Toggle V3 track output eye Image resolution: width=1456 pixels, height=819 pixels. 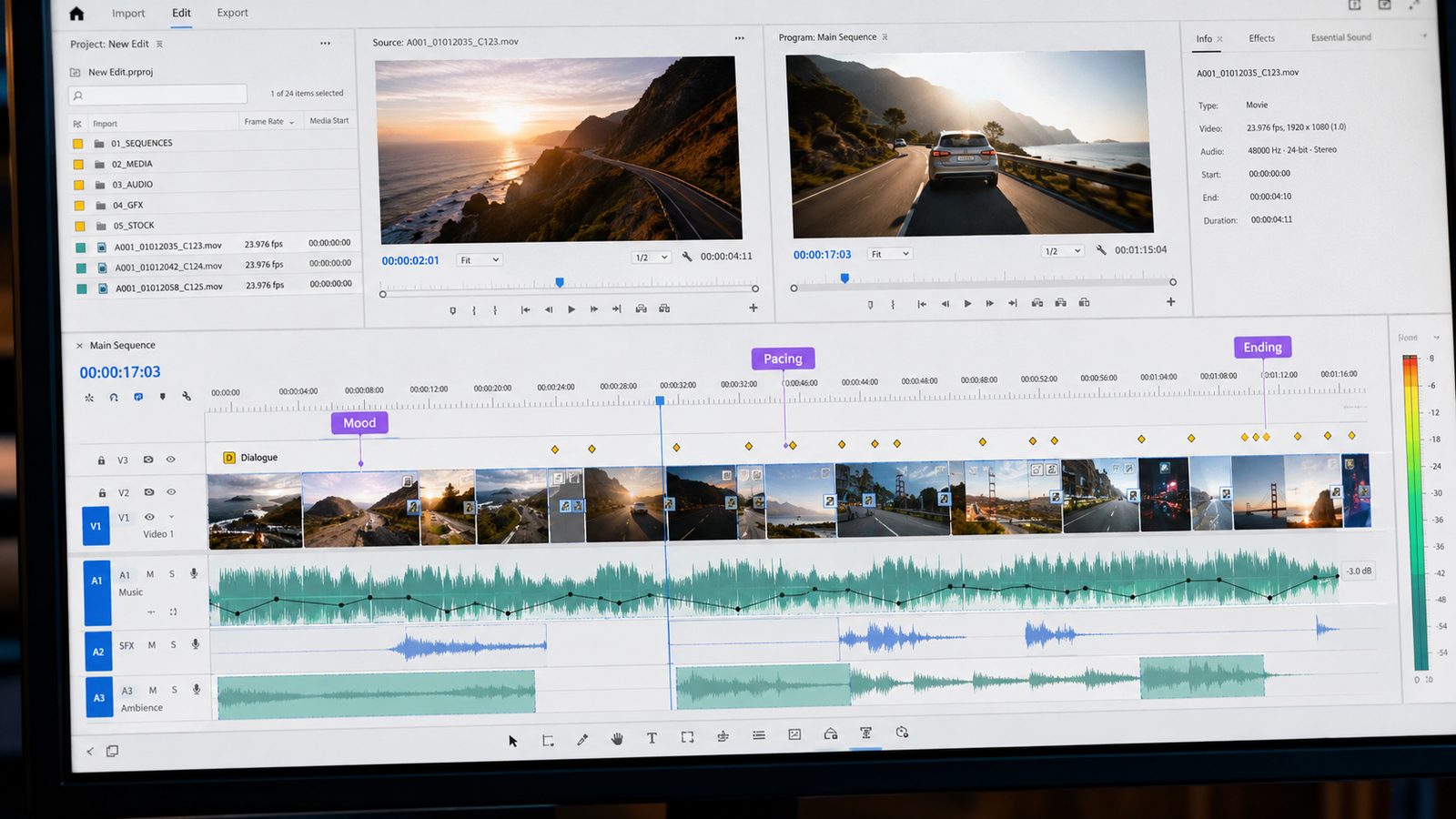tap(170, 460)
